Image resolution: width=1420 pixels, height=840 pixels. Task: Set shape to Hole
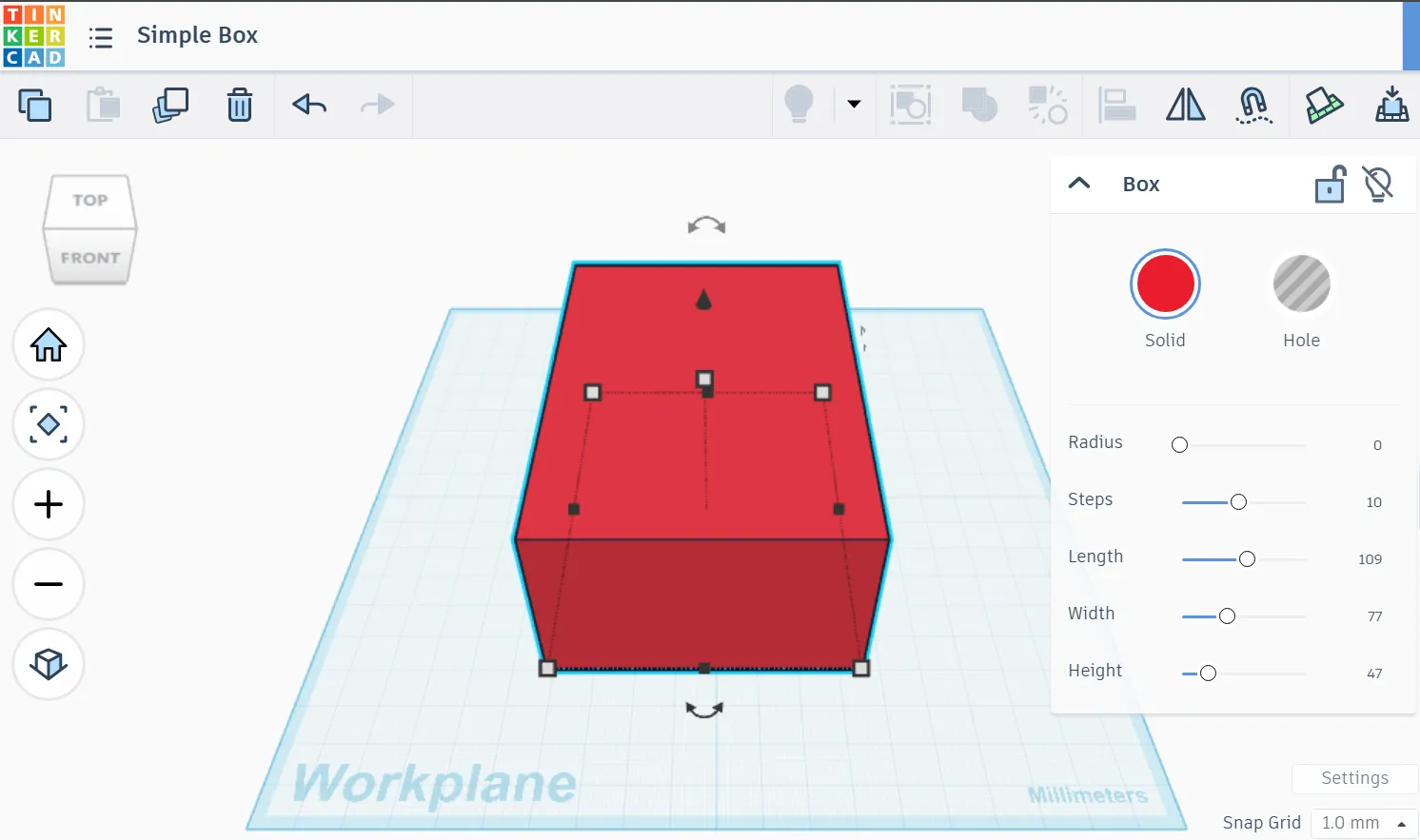coord(1301,284)
